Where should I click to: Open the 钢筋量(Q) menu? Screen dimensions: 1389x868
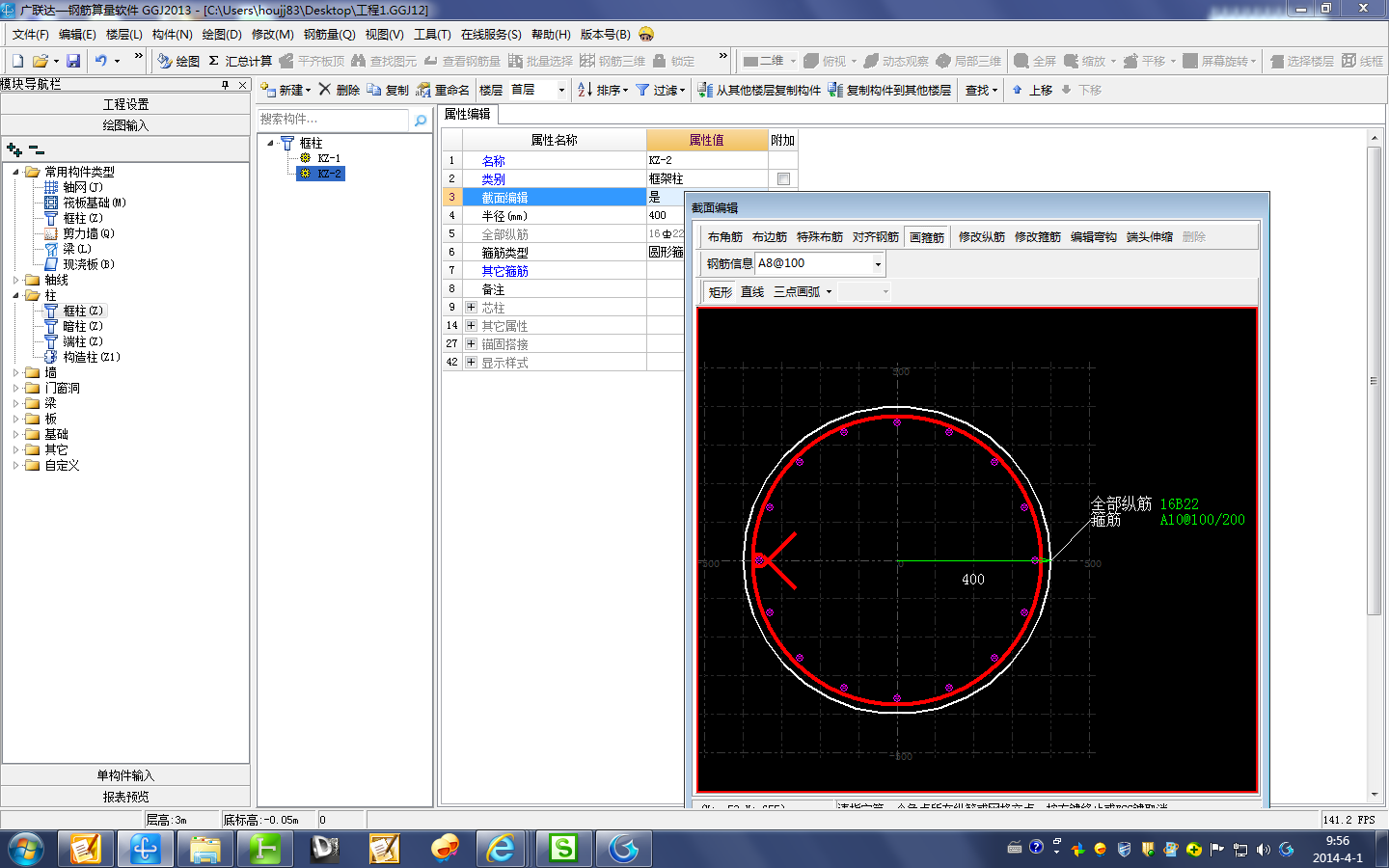pos(330,35)
